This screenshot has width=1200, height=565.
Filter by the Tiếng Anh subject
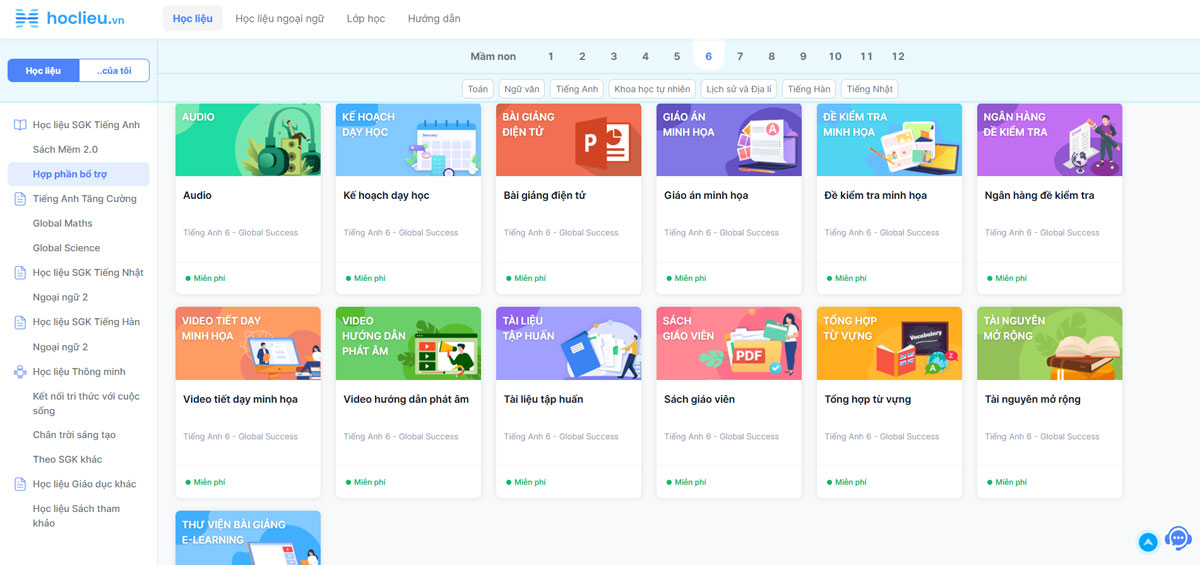tap(577, 89)
